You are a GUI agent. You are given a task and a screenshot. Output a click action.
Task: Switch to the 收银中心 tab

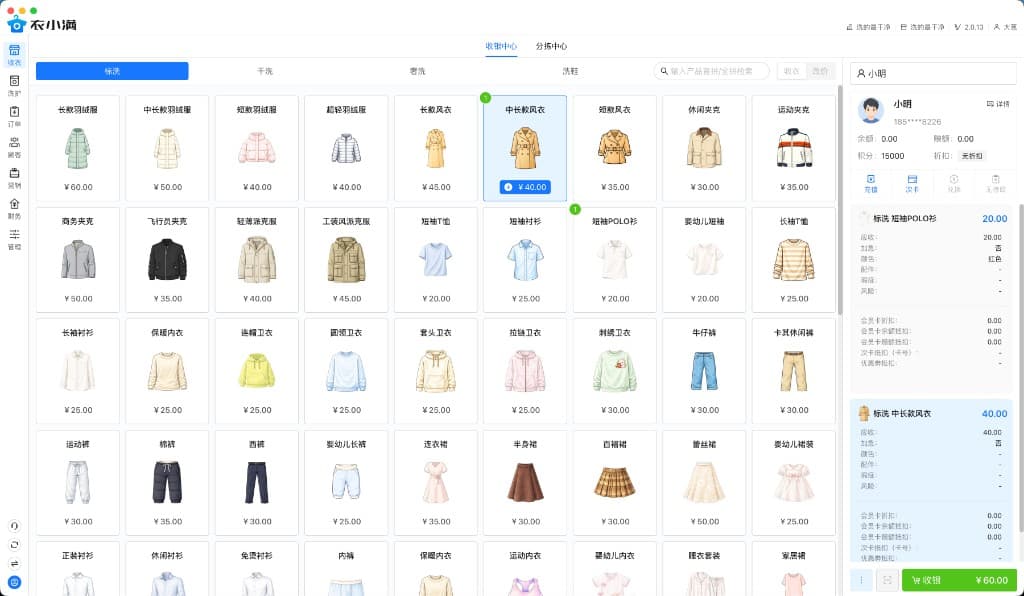(x=501, y=46)
